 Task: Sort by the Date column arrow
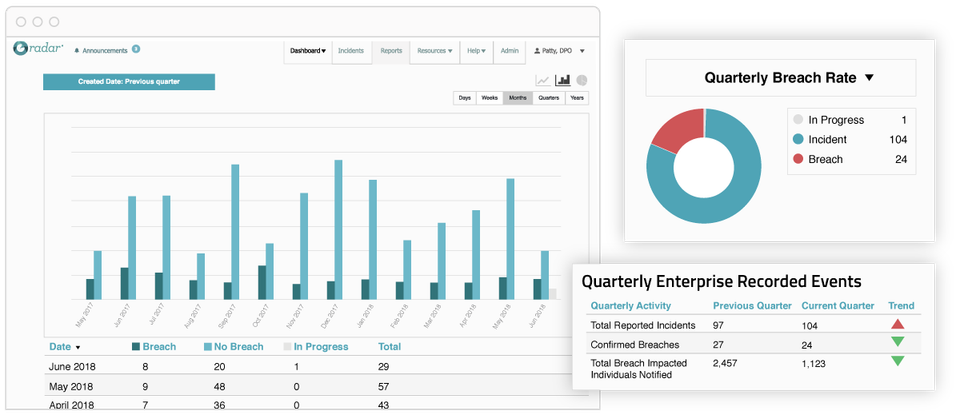coord(78,348)
